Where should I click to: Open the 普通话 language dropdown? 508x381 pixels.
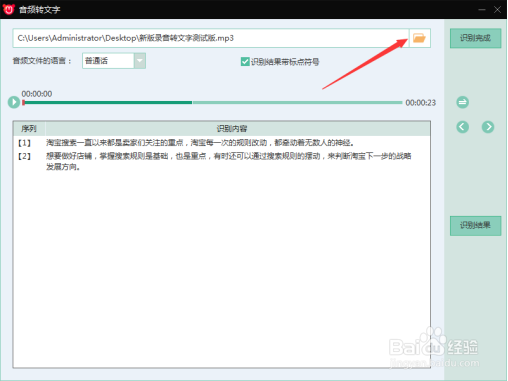tap(114, 61)
